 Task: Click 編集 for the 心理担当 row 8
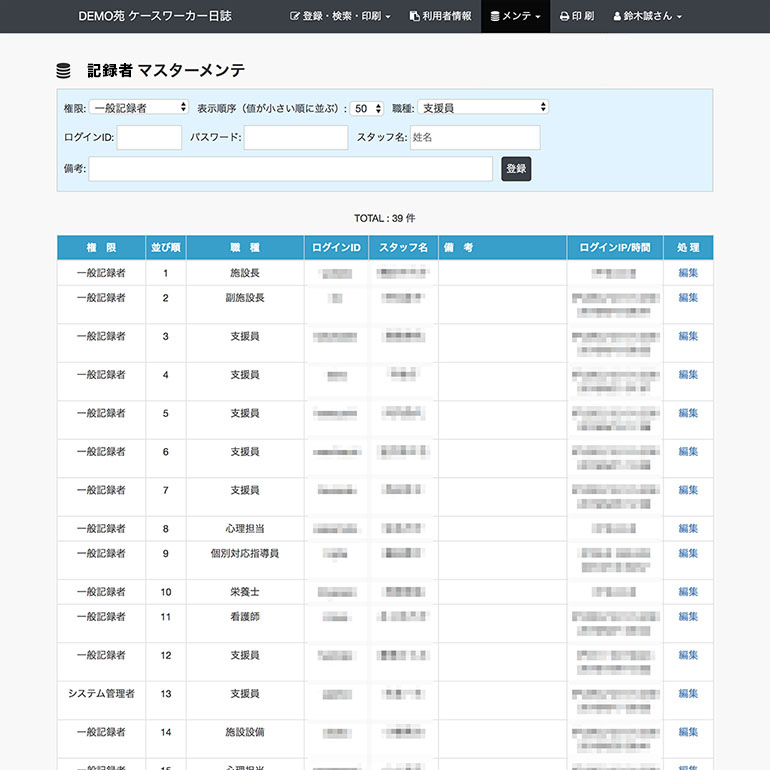click(688, 529)
